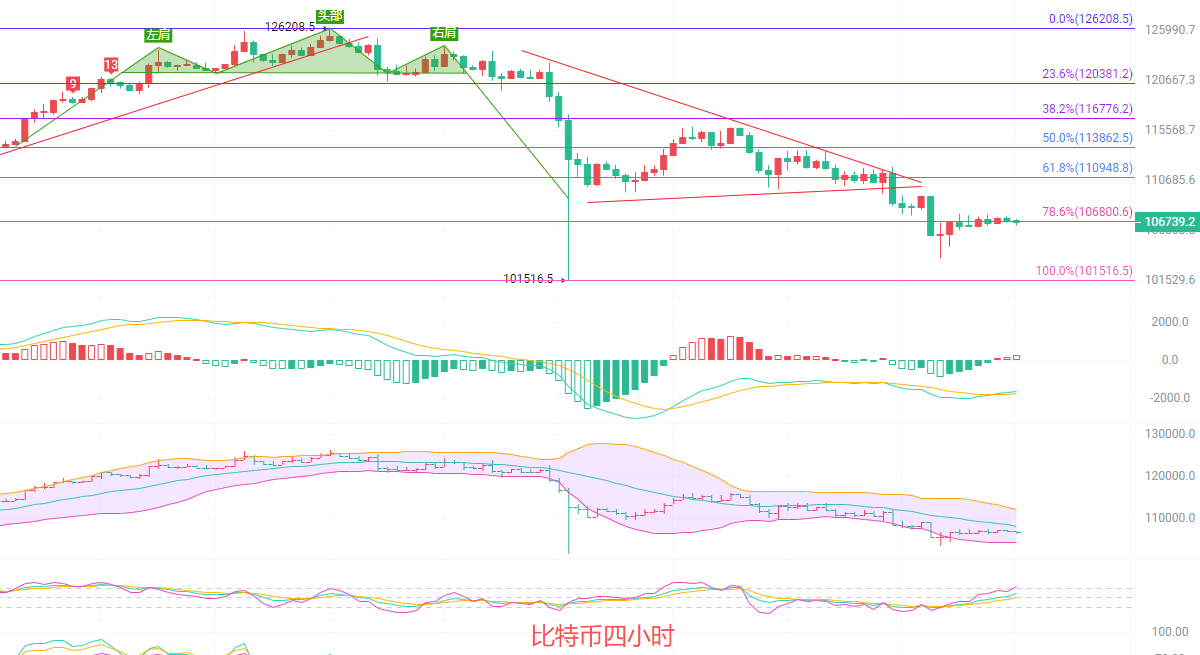The width and height of the screenshot is (1200, 655).
Task: Click the 126208.5 high price marker
Action: click(x=290, y=27)
